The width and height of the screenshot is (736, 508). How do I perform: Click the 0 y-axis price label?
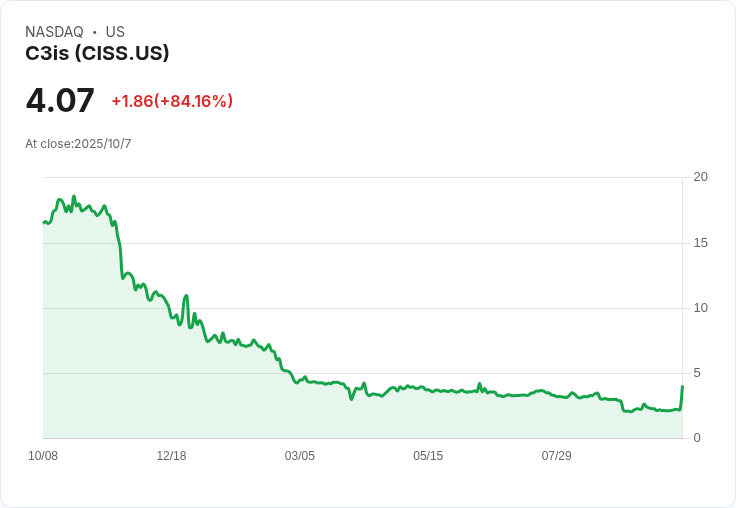[x=697, y=438]
